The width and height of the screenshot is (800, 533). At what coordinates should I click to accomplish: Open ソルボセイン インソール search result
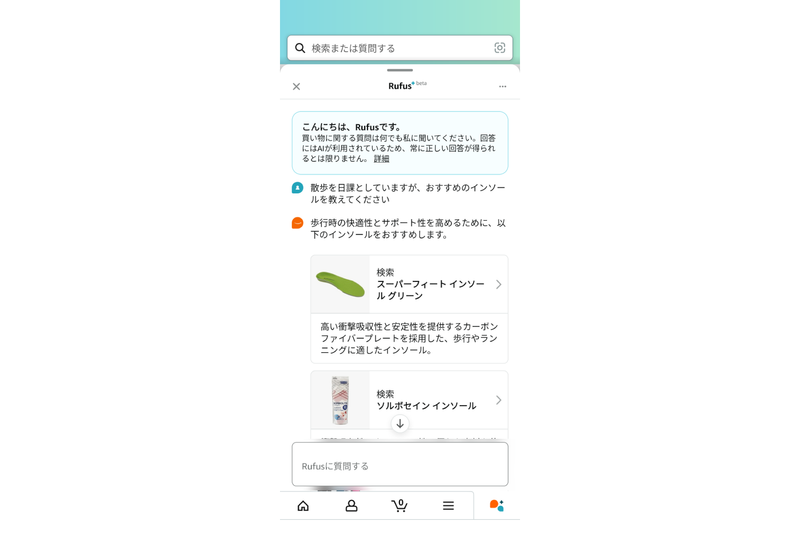coord(409,400)
